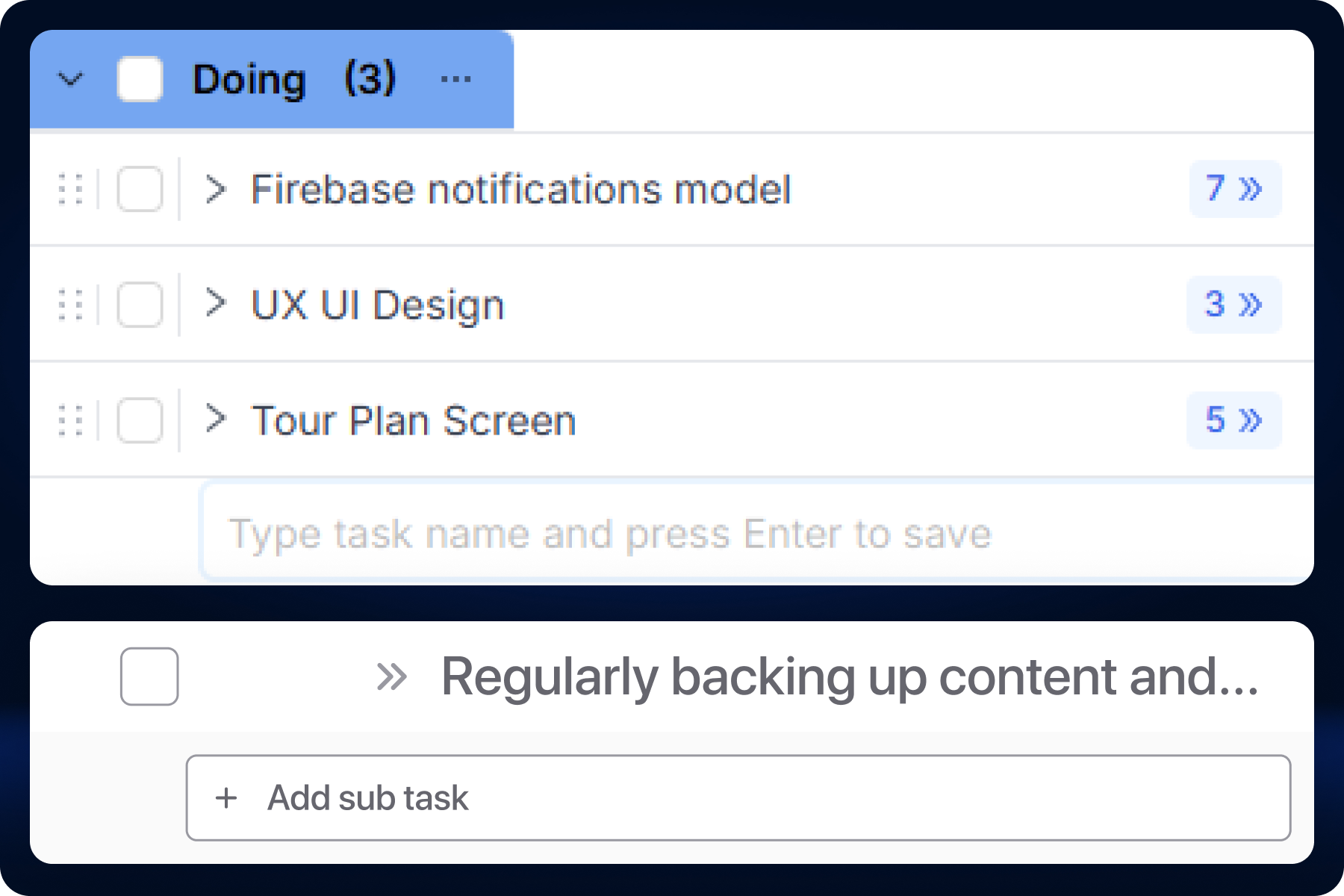
Task: Click the double-chevron before Regularly backing up content
Action: click(393, 676)
